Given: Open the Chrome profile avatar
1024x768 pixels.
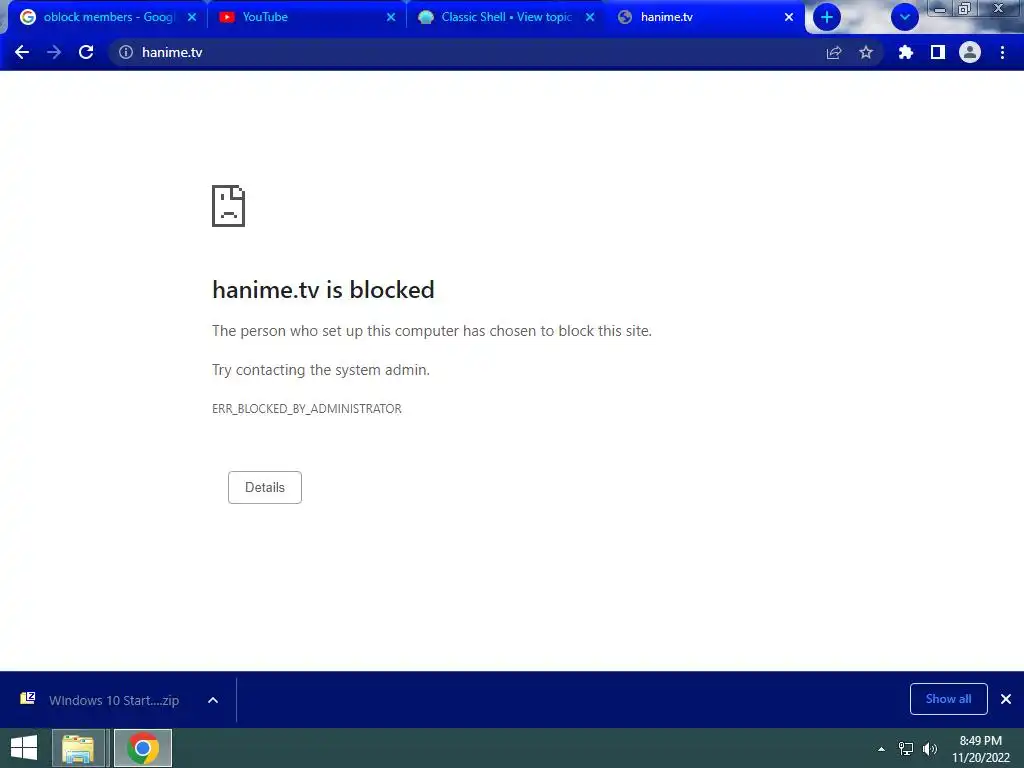Looking at the screenshot, I should click(970, 52).
